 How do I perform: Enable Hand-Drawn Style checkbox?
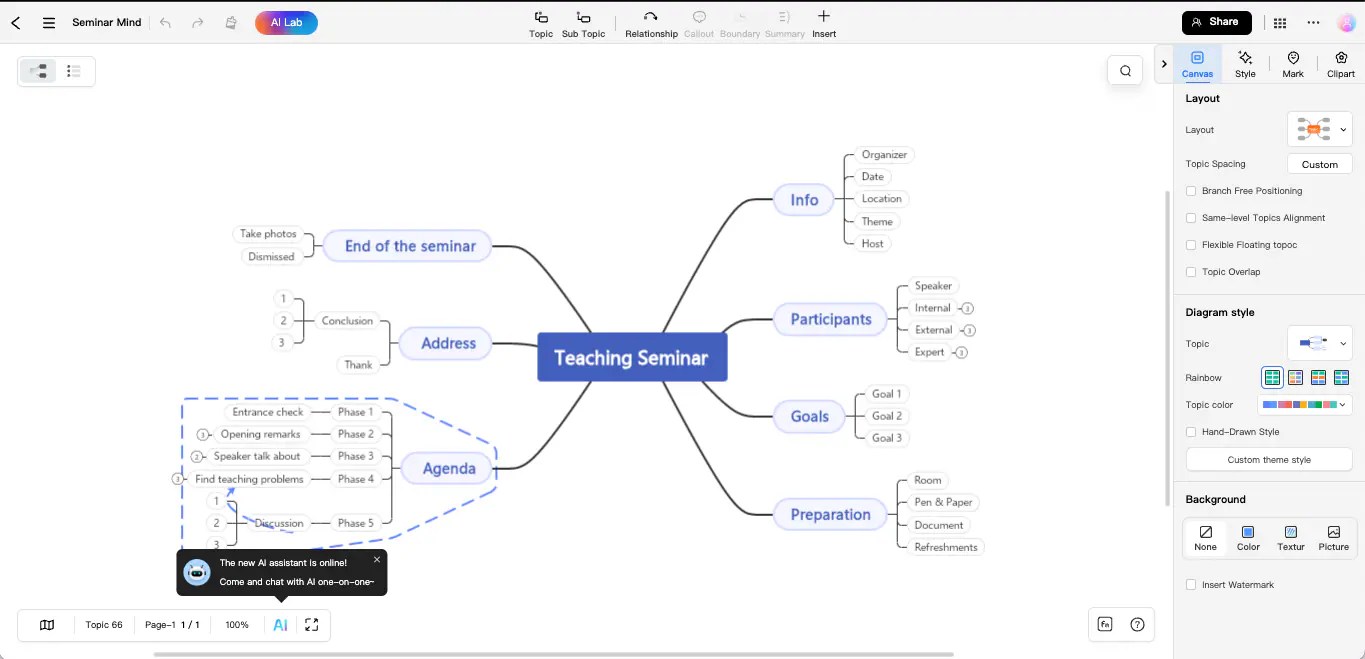tap(1191, 432)
